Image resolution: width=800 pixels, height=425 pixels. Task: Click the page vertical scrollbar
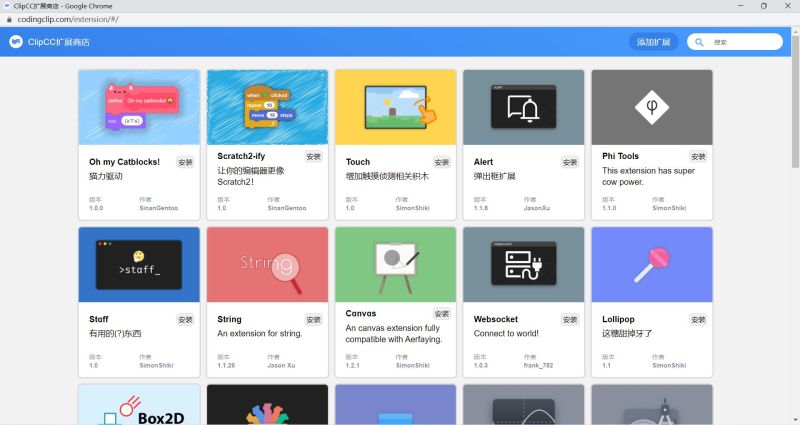pyautogui.click(x=795, y=100)
